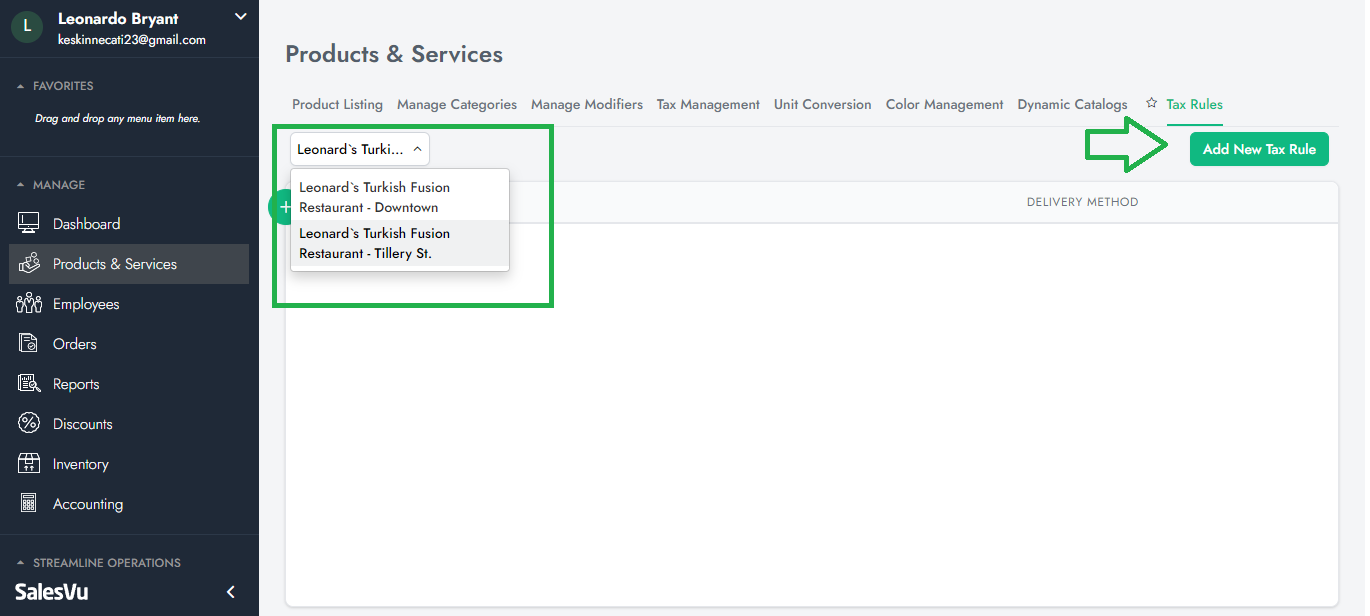Image resolution: width=1370 pixels, height=616 pixels.
Task: Click the Employees group icon
Action: [29, 304]
